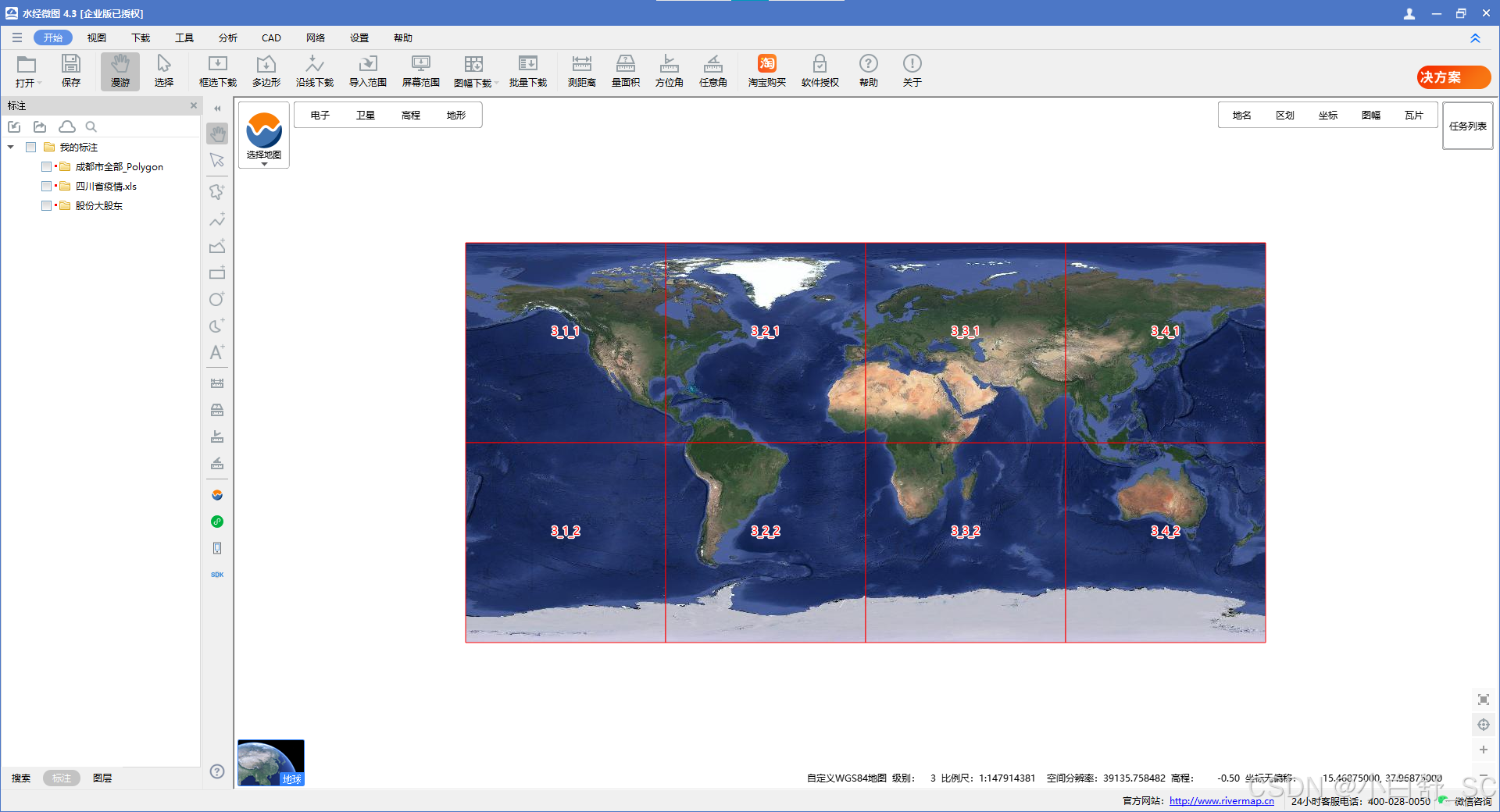The image size is (1500, 812).
Task: Click the full extent icon on map
Action: [x=1483, y=700]
